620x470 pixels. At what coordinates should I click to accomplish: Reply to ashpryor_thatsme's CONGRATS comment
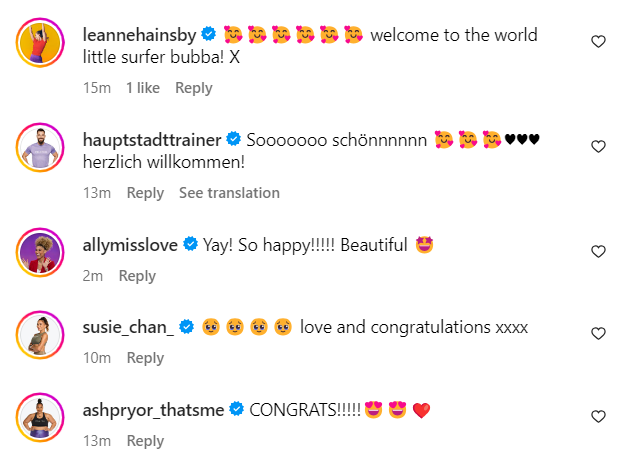point(145,441)
